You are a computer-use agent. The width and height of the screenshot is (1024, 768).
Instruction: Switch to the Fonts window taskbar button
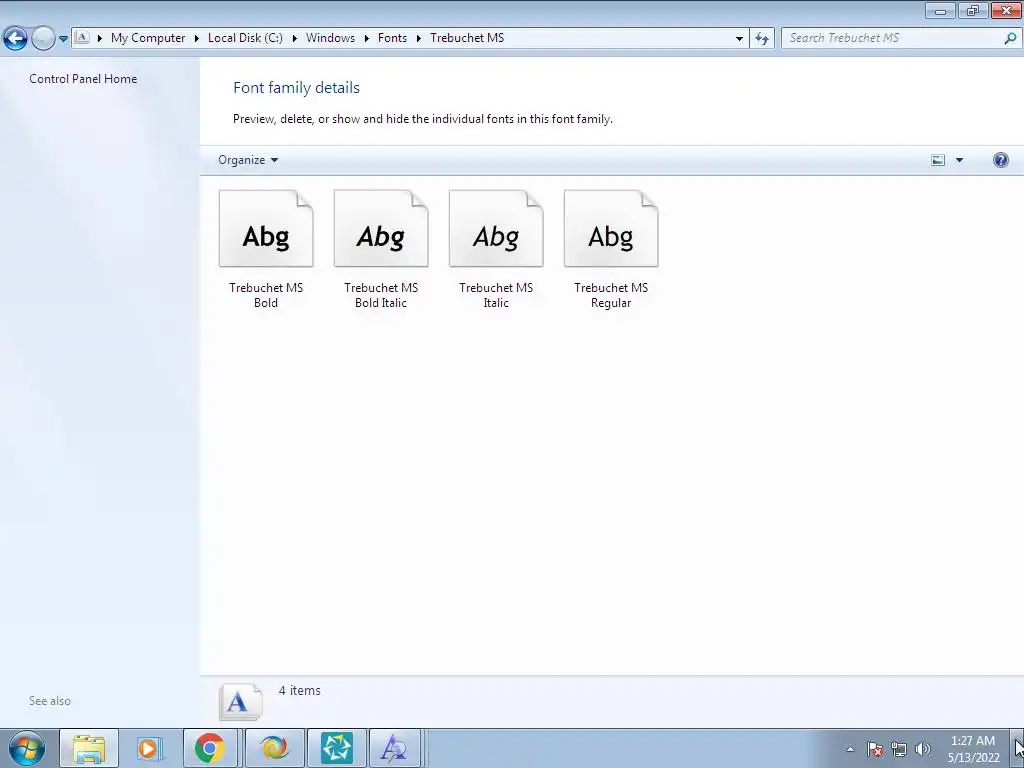[394, 748]
